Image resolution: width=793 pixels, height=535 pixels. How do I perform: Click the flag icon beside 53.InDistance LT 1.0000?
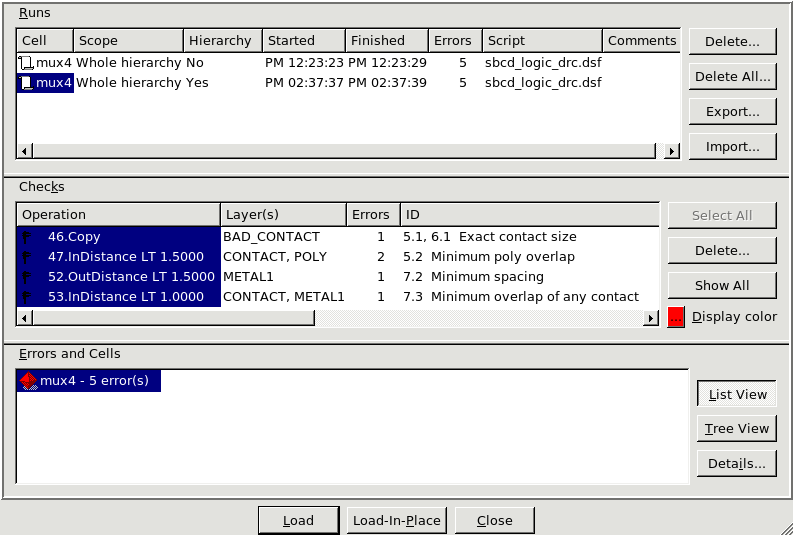27,297
